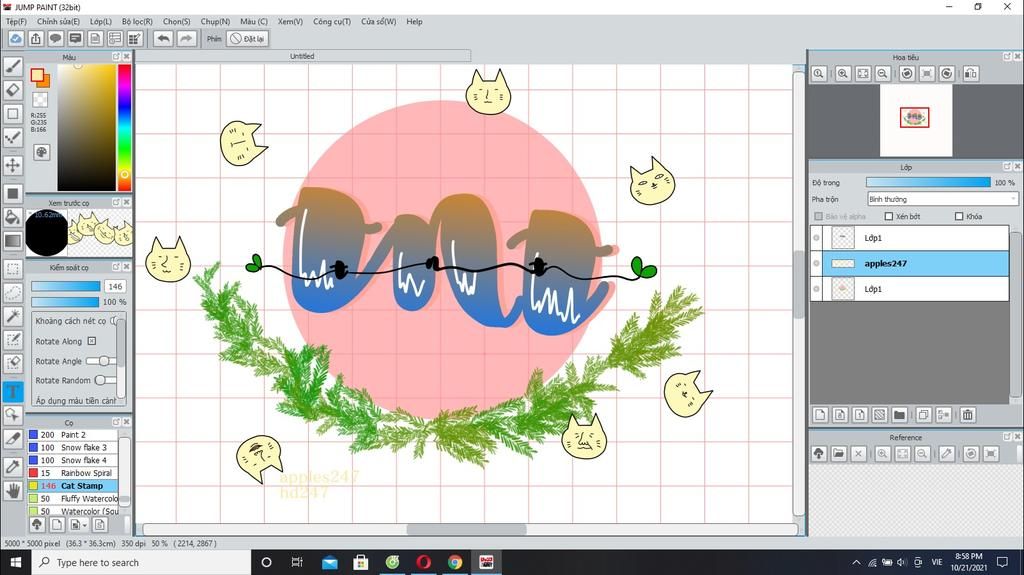Delete layer with trash icon in Lớp panel
Screen dimensions: 1024x575
tap(968, 415)
